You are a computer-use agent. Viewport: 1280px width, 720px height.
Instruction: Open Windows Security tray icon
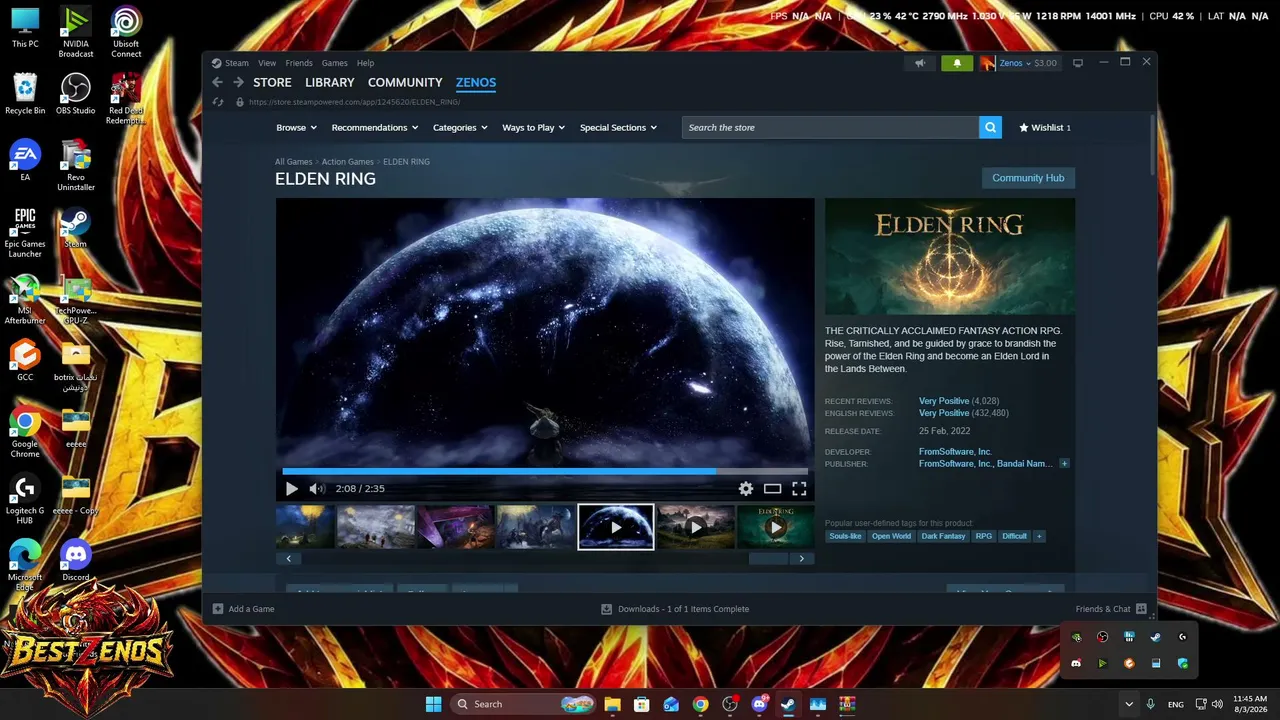tap(1183, 663)
